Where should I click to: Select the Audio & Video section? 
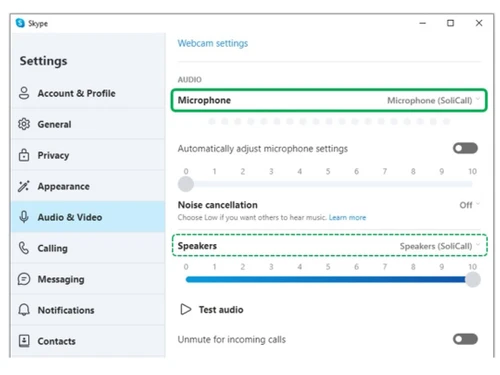coord(88,217)
